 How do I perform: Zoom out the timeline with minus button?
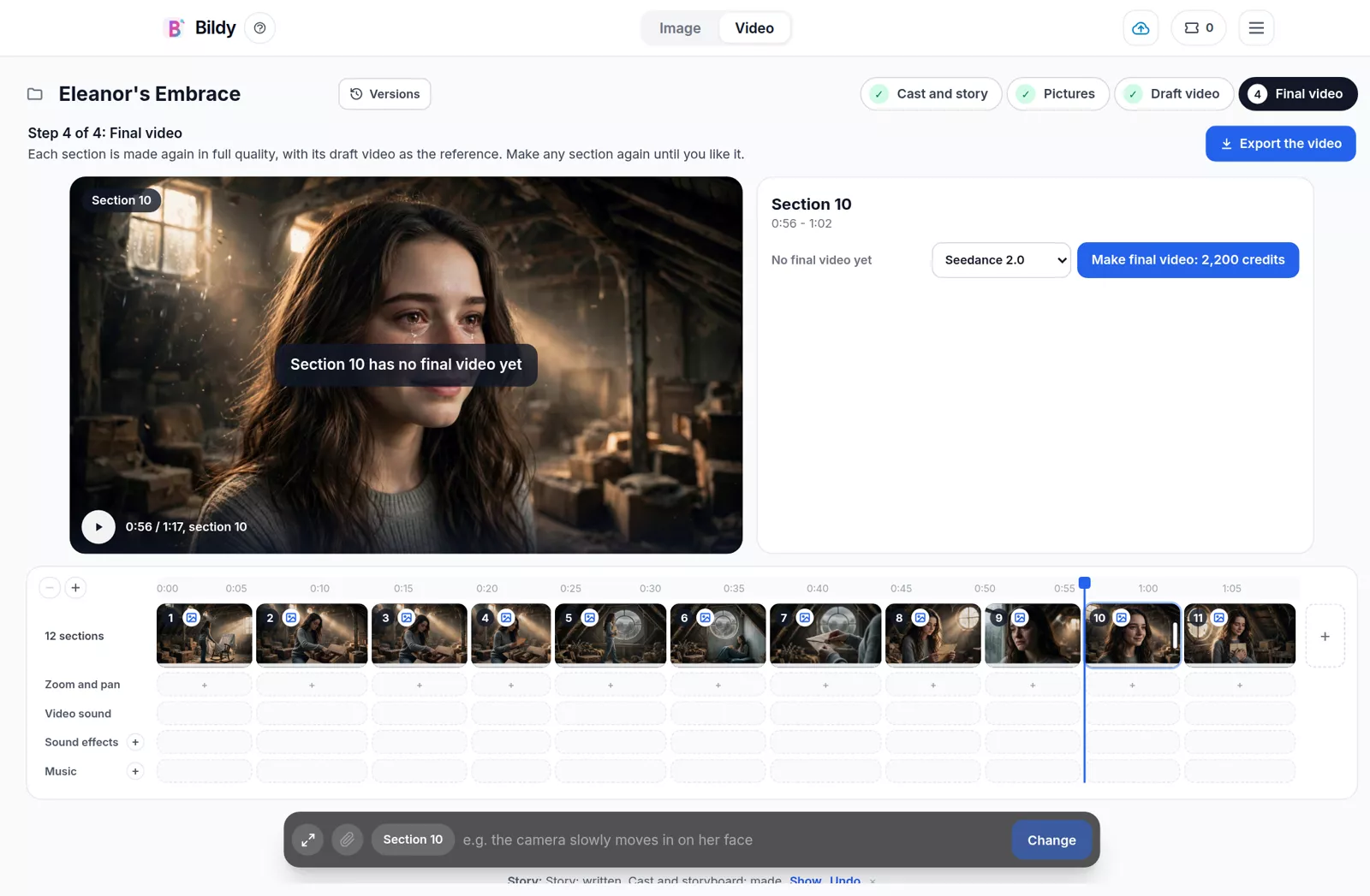coord(50,588)
